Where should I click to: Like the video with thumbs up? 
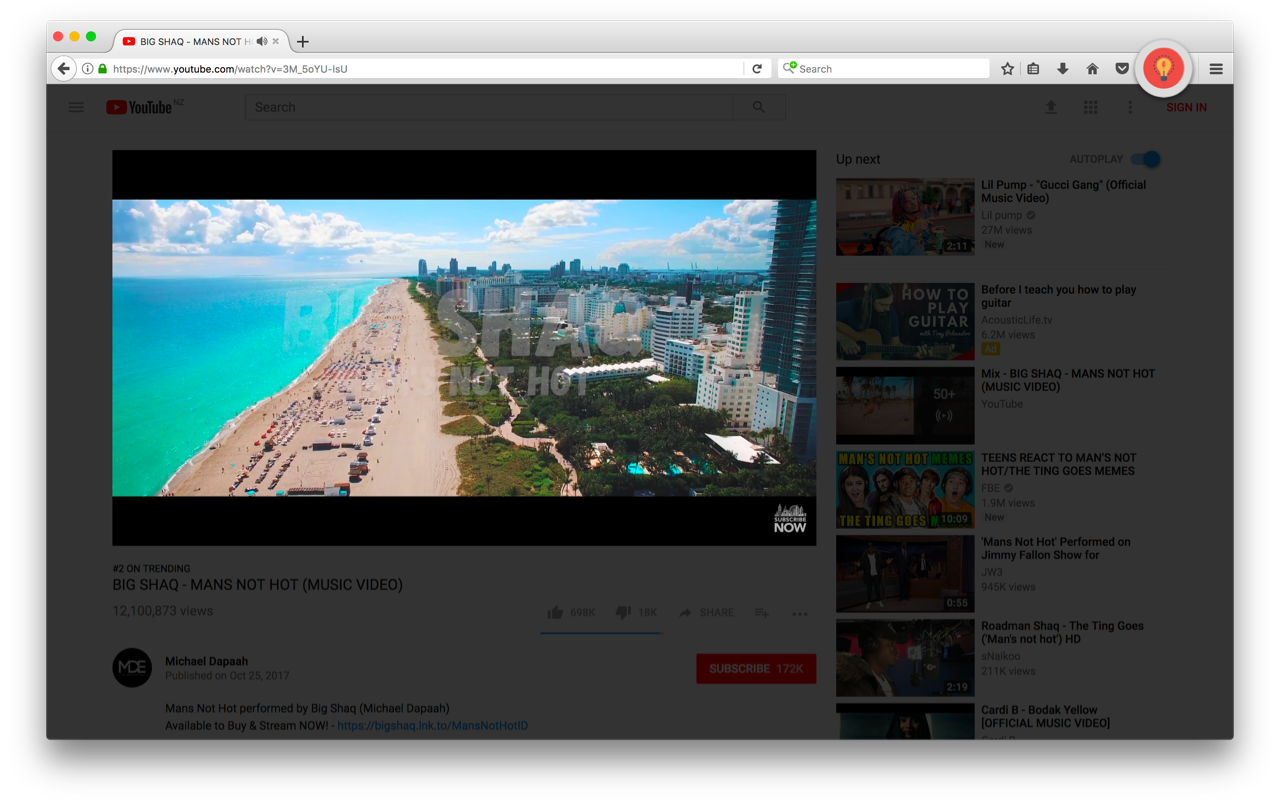556,612
